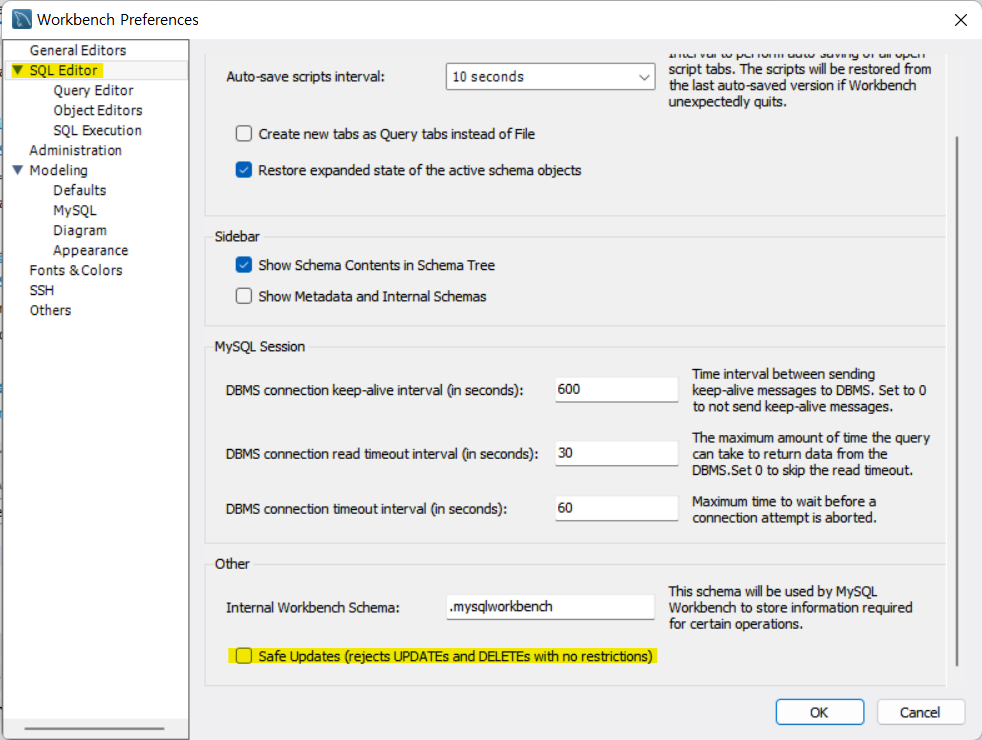Click the OK button

(820, 712)
